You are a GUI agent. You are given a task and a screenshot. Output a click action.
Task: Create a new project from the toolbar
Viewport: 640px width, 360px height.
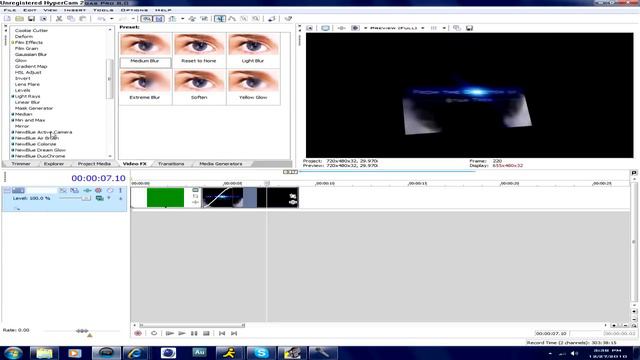[x=7, y=19]
